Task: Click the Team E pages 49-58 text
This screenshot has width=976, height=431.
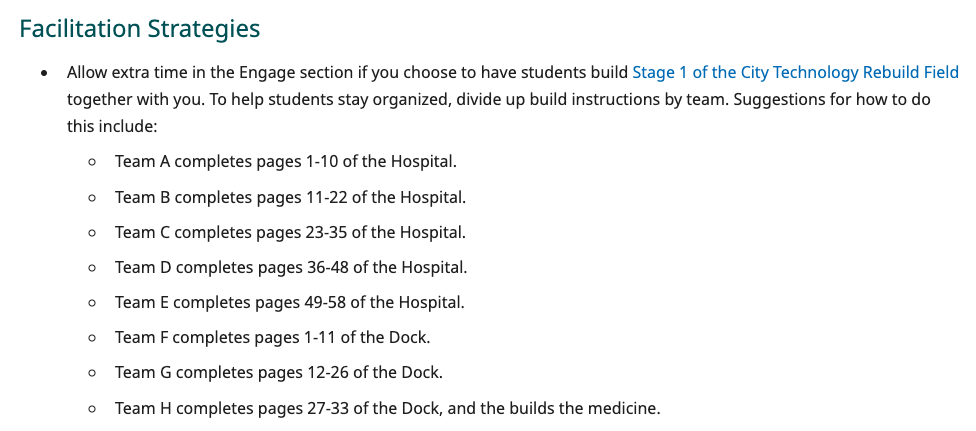Action: point(290,302)
